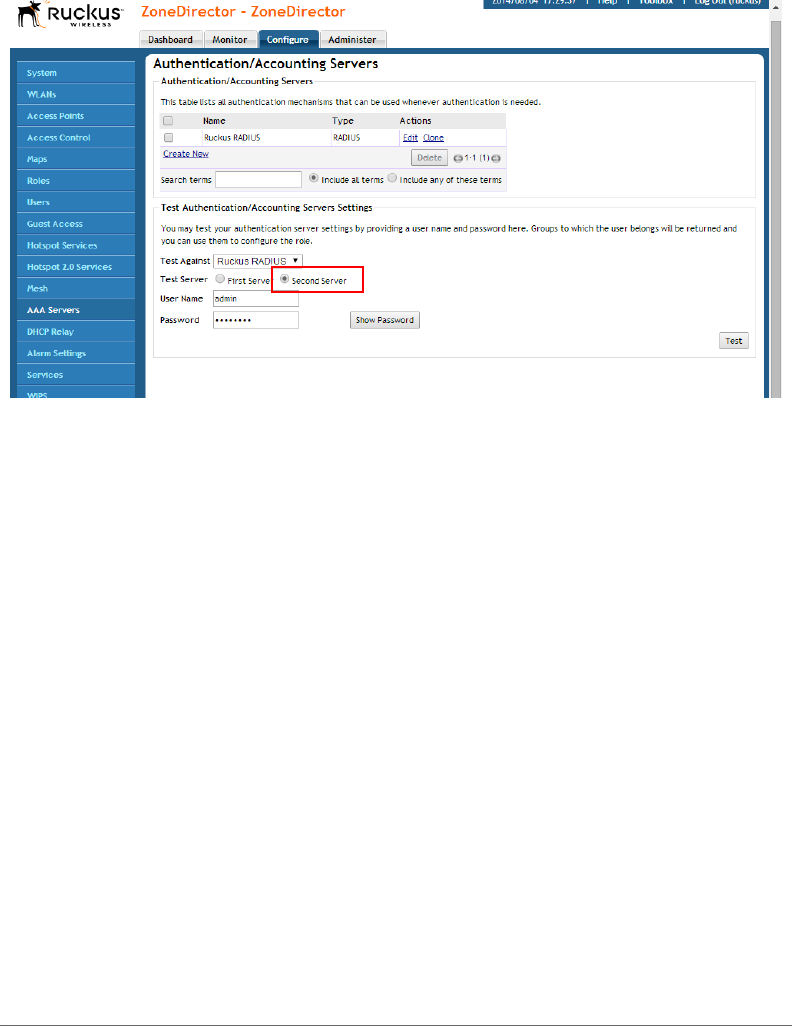The image size is (792, 1026).
Task: Open DHCP Relay sidebar item
Action: 76,332
